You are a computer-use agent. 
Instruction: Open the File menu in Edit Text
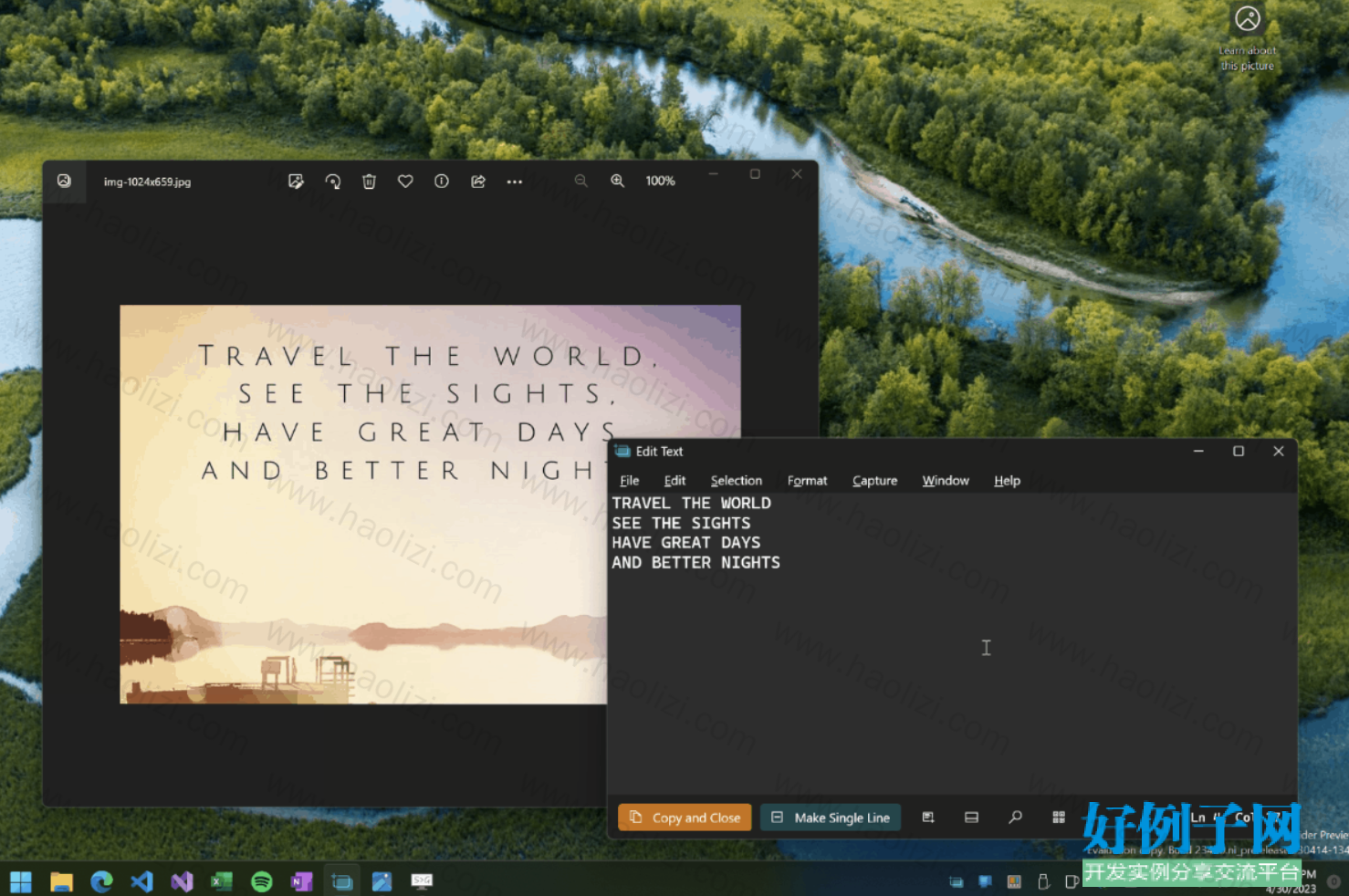(x=630, y=480)
